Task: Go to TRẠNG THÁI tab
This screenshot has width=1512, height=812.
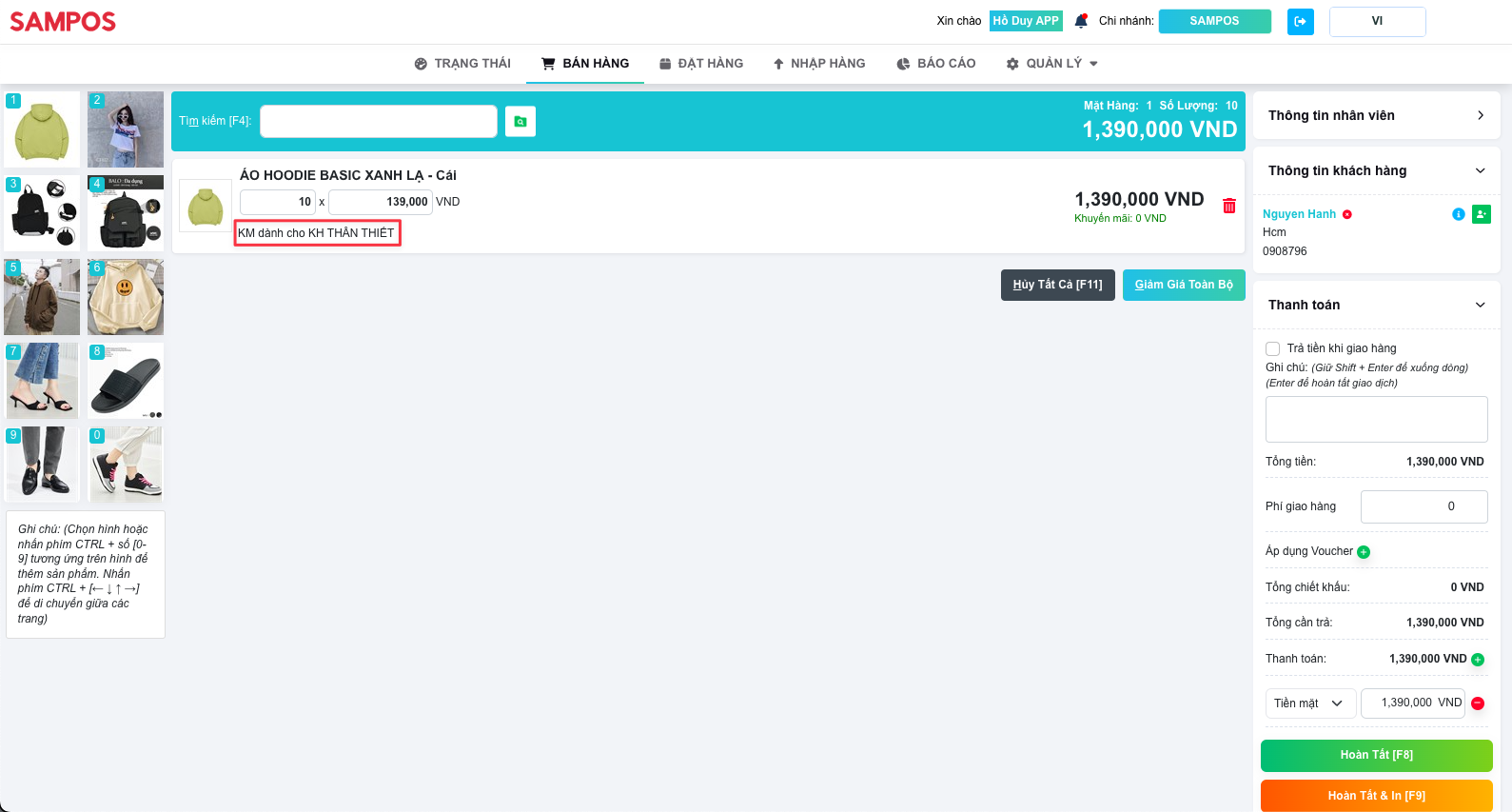Action: (462, 64)
